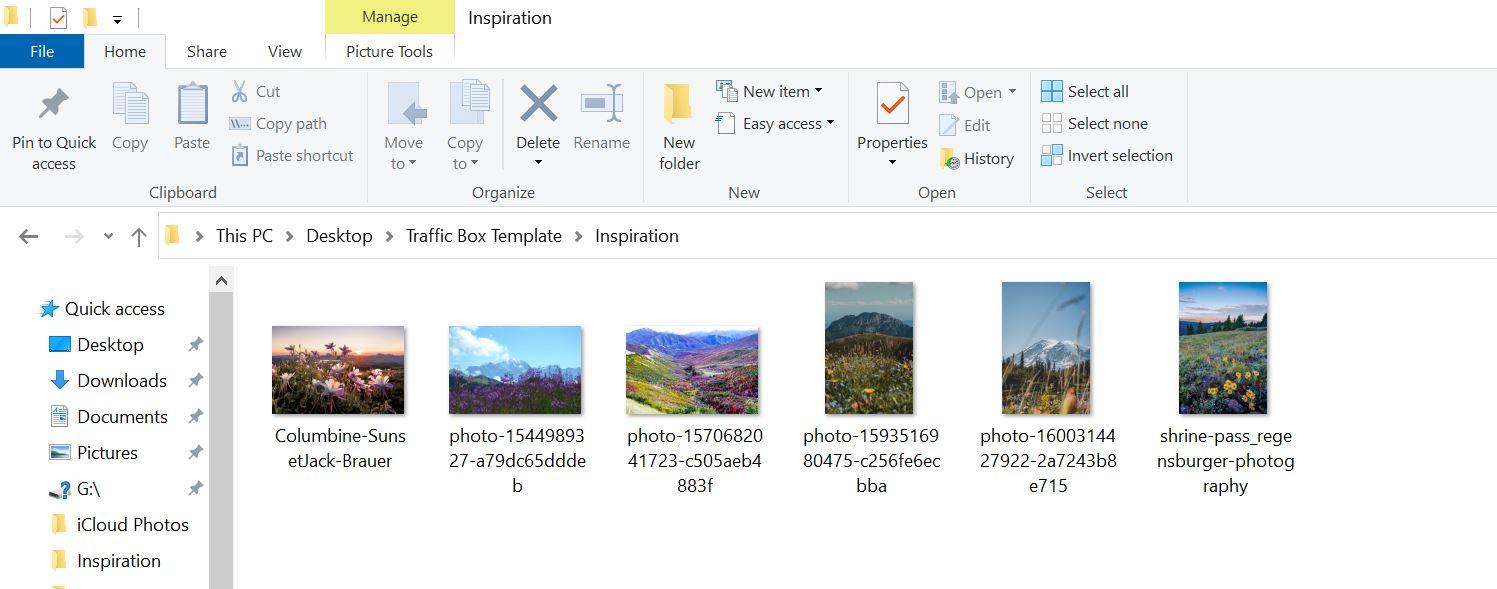Click the Cut scissors icon
Screen dimensions: 1497x589
tap(240, 91)
